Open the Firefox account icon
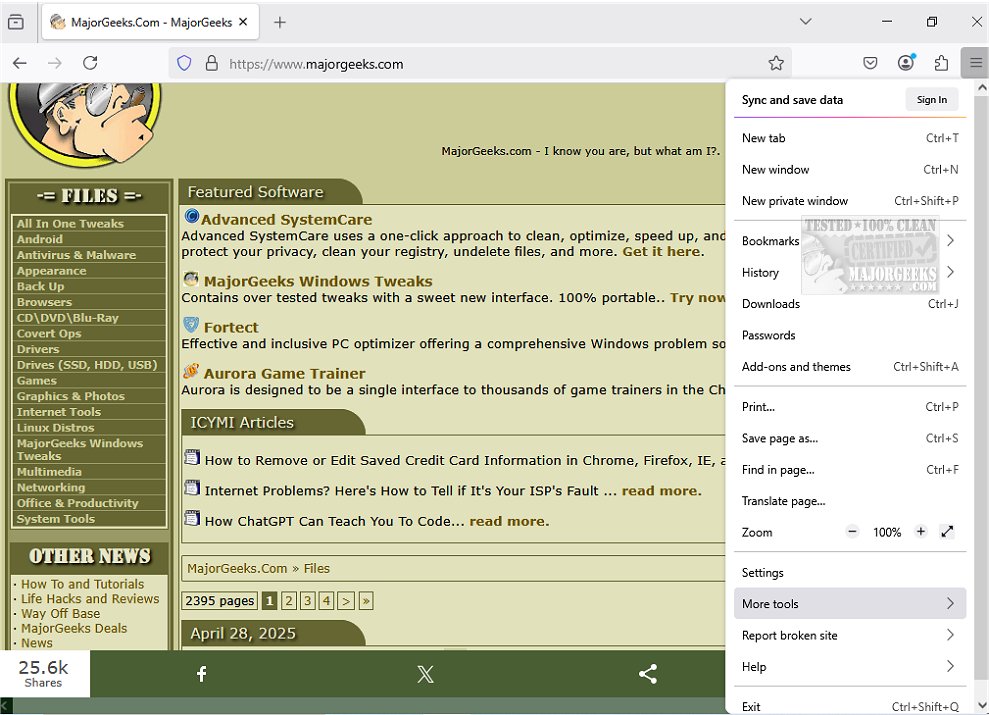This screenshot has width=989, height=715. [x=906, y=63]
